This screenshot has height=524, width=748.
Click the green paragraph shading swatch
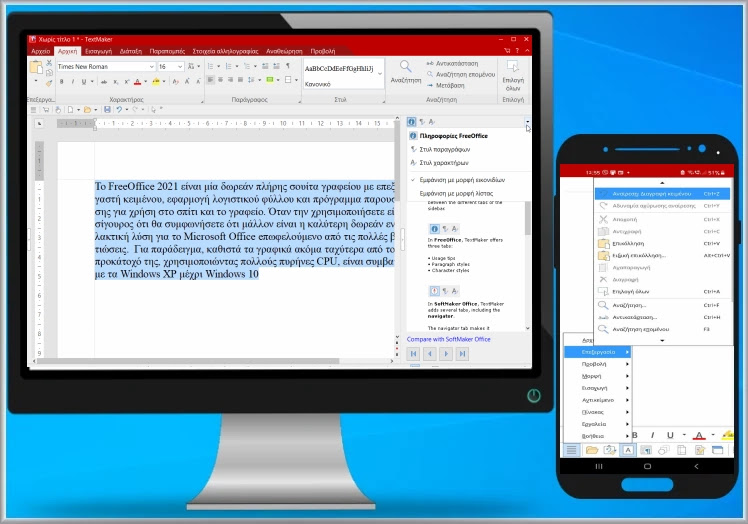click(270, 80)
